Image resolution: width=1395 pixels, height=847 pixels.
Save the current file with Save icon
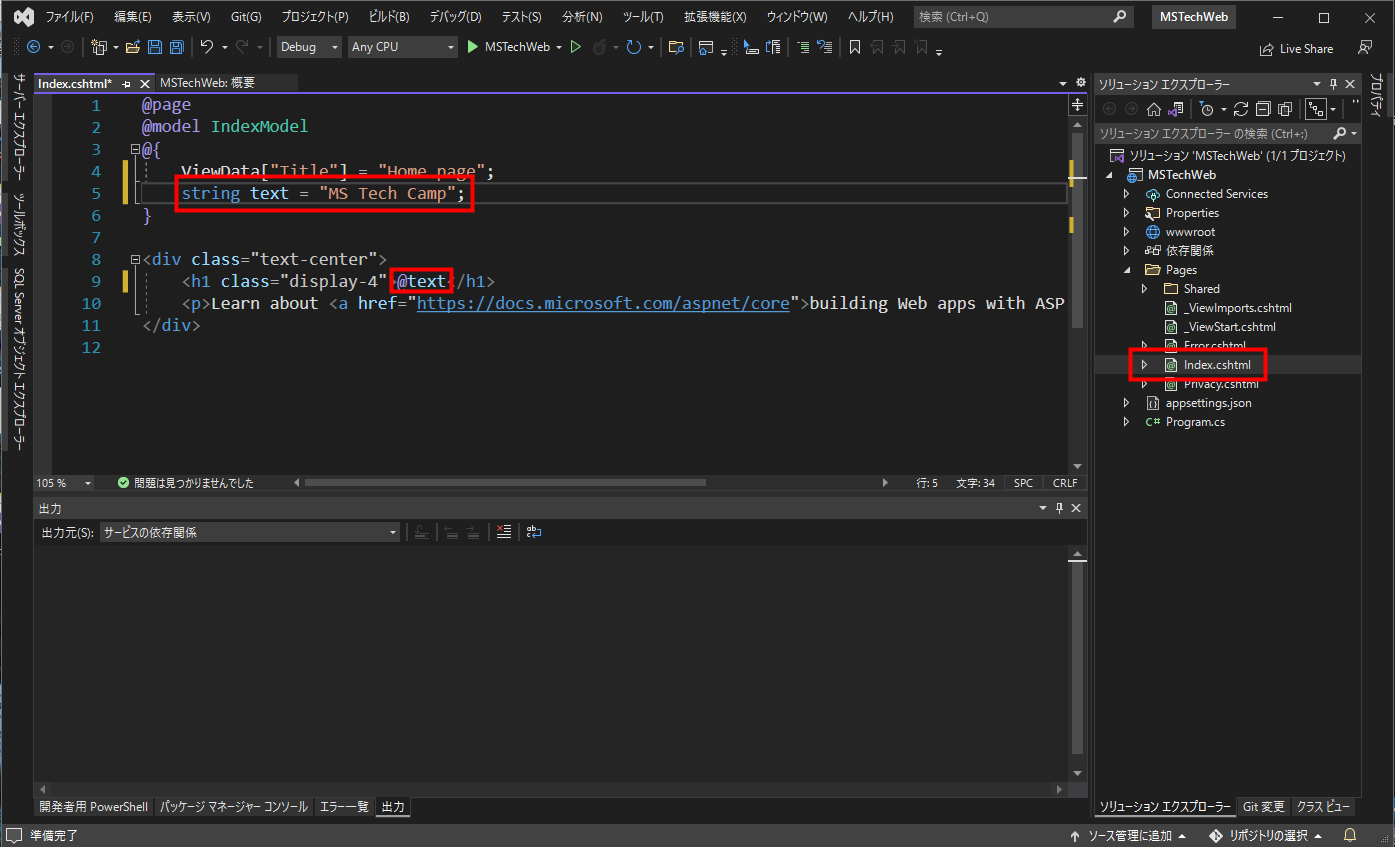pos(155,47)
